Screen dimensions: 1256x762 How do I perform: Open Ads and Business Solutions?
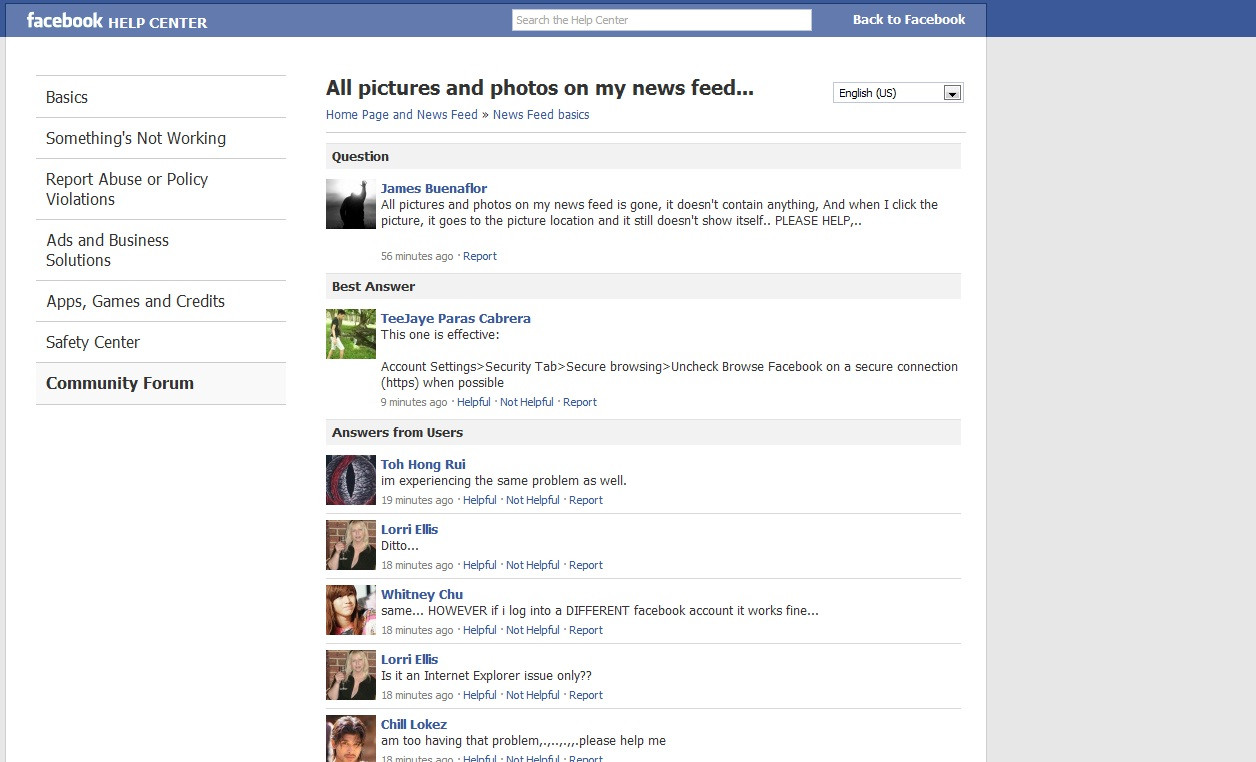coord(107,250)
